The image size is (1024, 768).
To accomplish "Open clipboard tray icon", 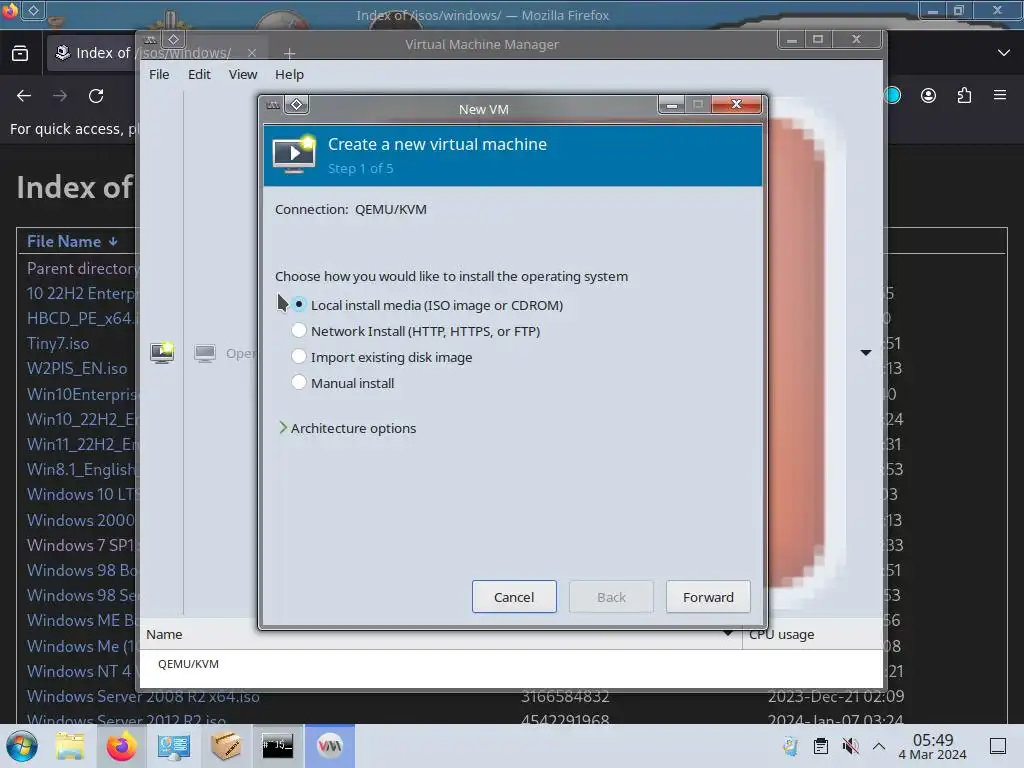I will tap(821, 746).
